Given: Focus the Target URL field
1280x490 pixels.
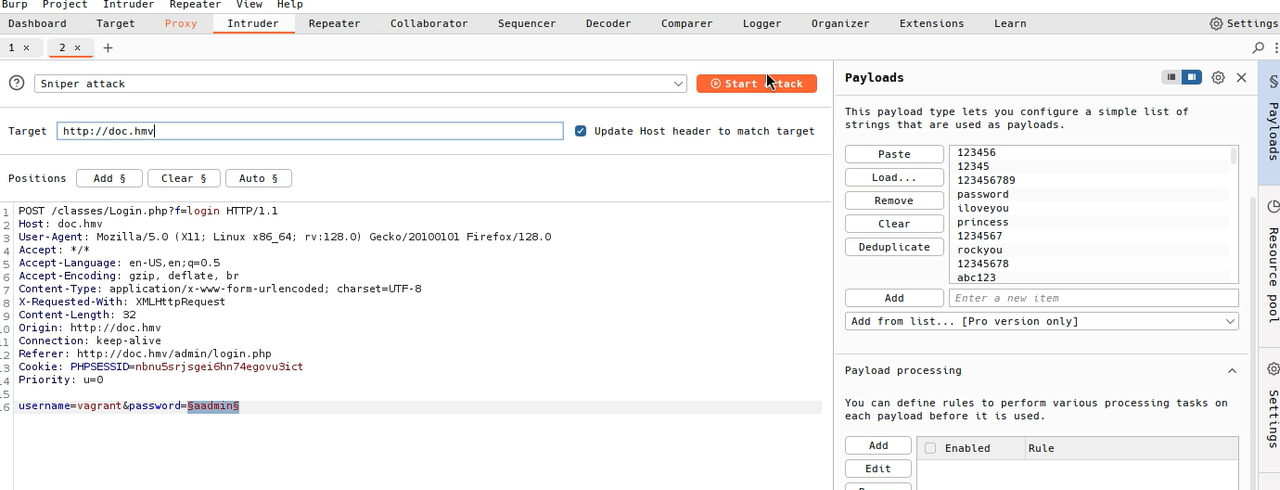Looking at the screenshot, I should pyautogui.click(x=310, y=131).
